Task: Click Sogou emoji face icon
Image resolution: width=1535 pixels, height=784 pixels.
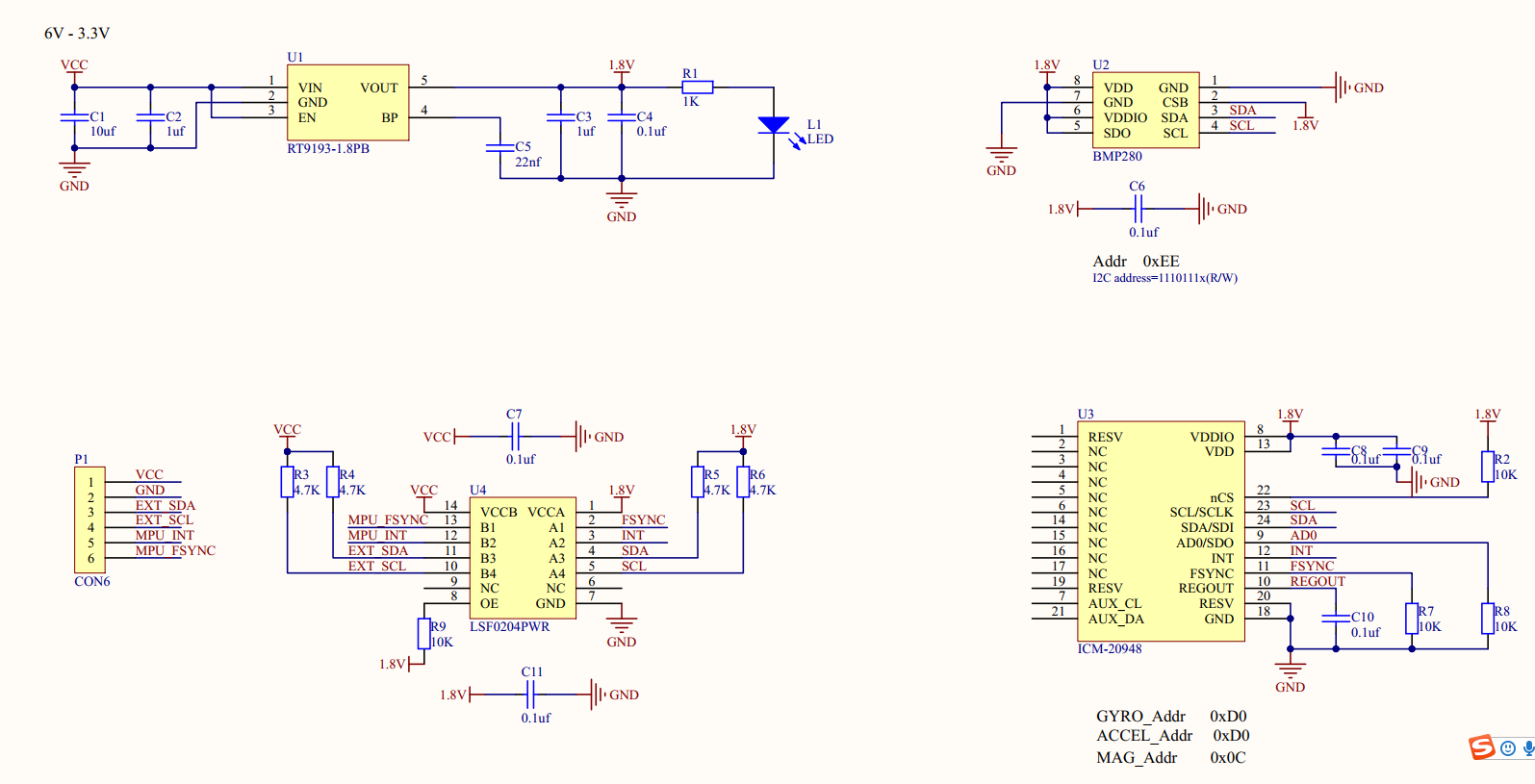Action: click(x=1508, y=748)
